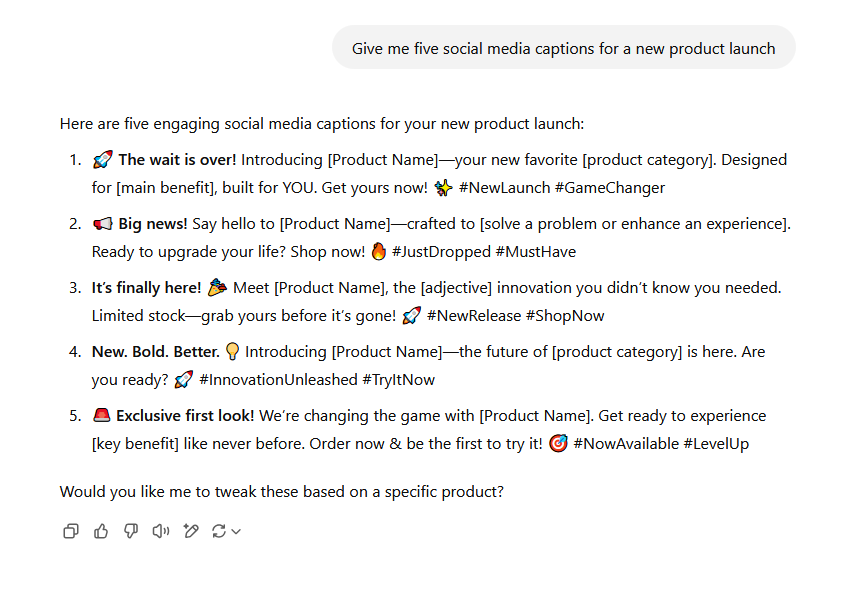Mark the response with thumbs down
Viewport: 865px width, 595px height.
[131, 531]
